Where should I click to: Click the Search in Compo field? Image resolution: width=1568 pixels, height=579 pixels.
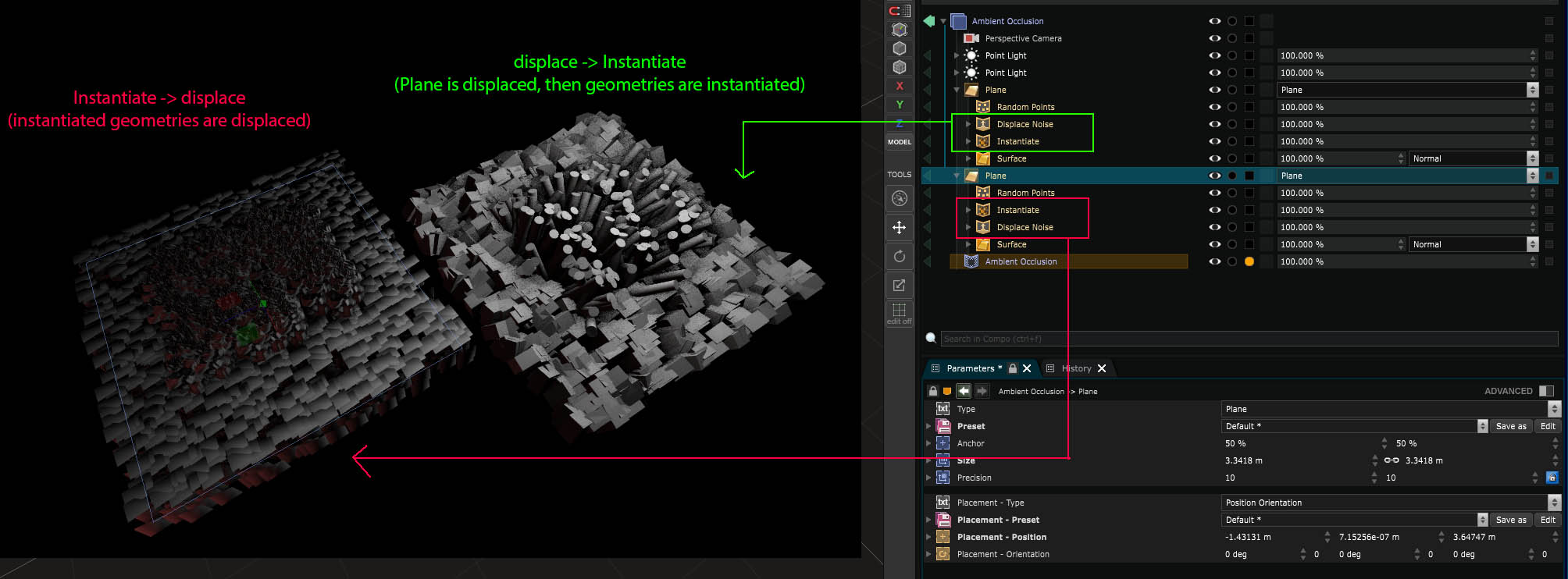tap(1248, 339)
